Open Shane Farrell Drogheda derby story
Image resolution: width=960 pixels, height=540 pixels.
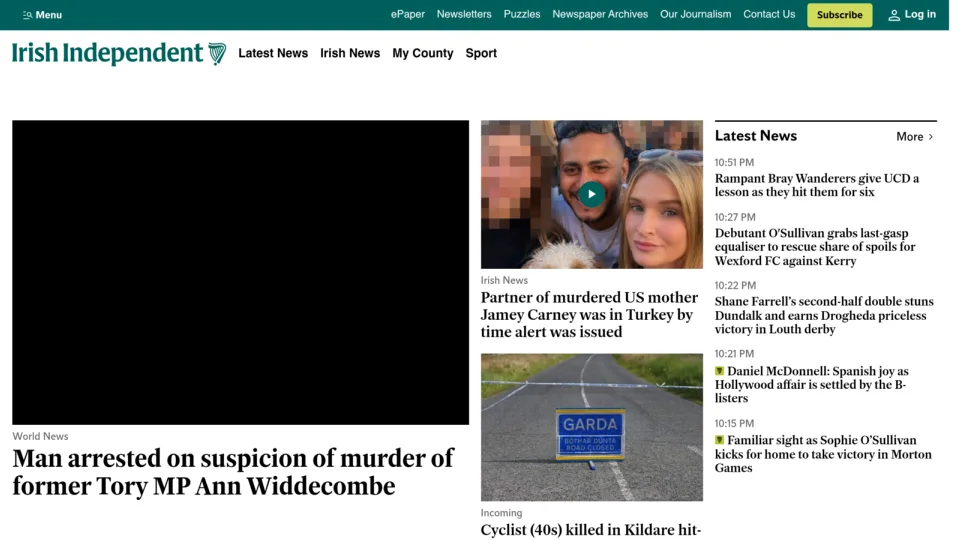click(x=824, y=315)
